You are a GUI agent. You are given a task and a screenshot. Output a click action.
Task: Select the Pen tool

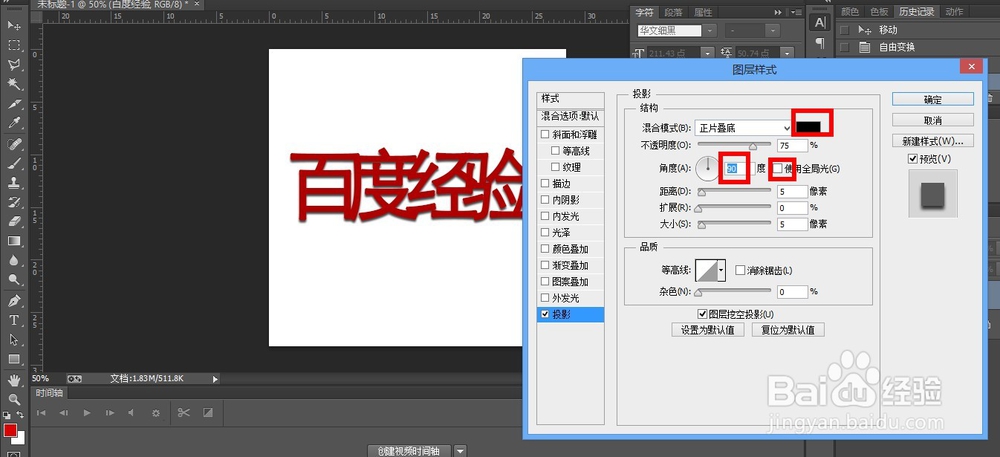(14, 301)
